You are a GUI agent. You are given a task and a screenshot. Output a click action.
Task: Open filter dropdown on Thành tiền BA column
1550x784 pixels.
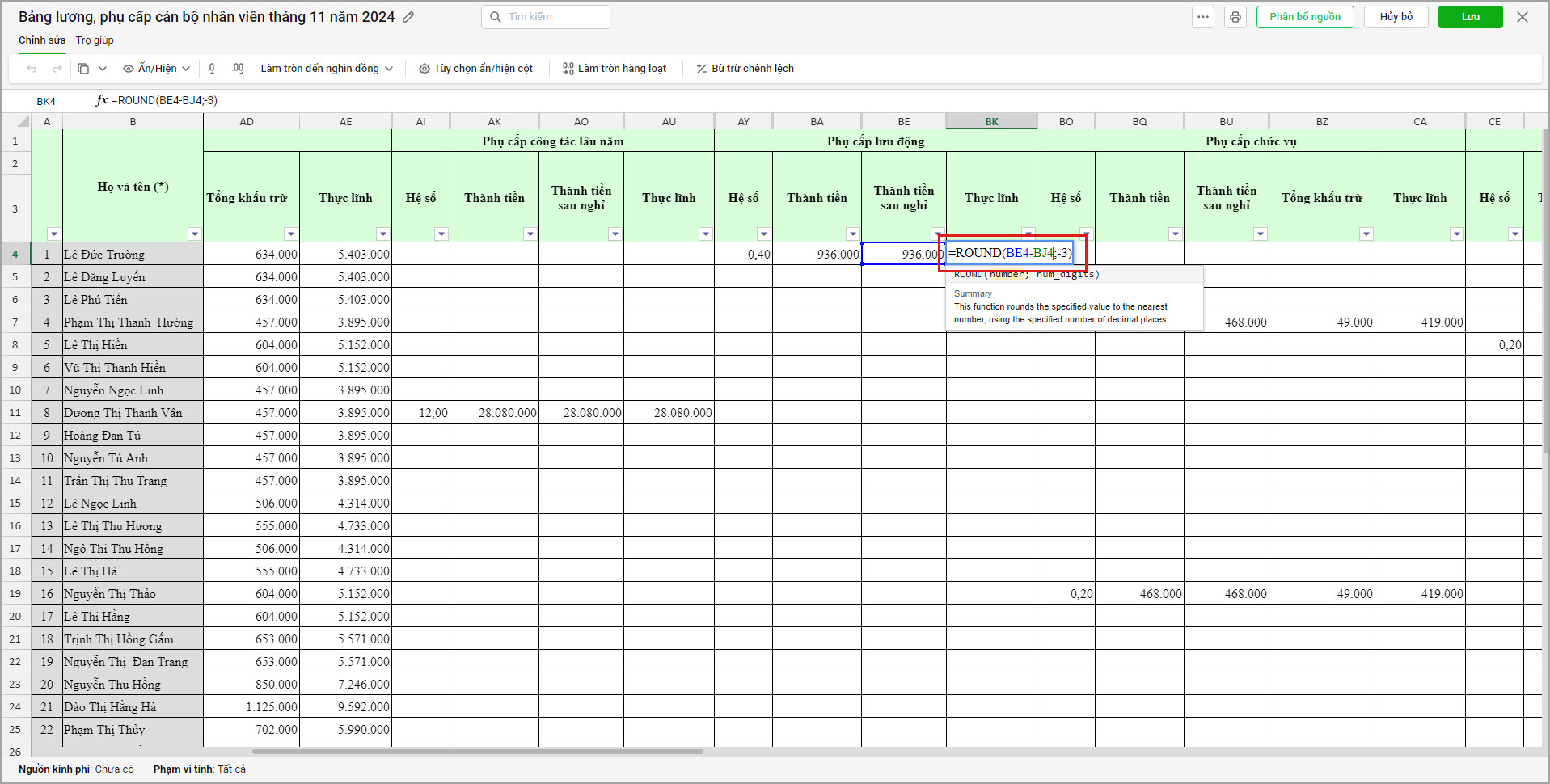point(852,234)
